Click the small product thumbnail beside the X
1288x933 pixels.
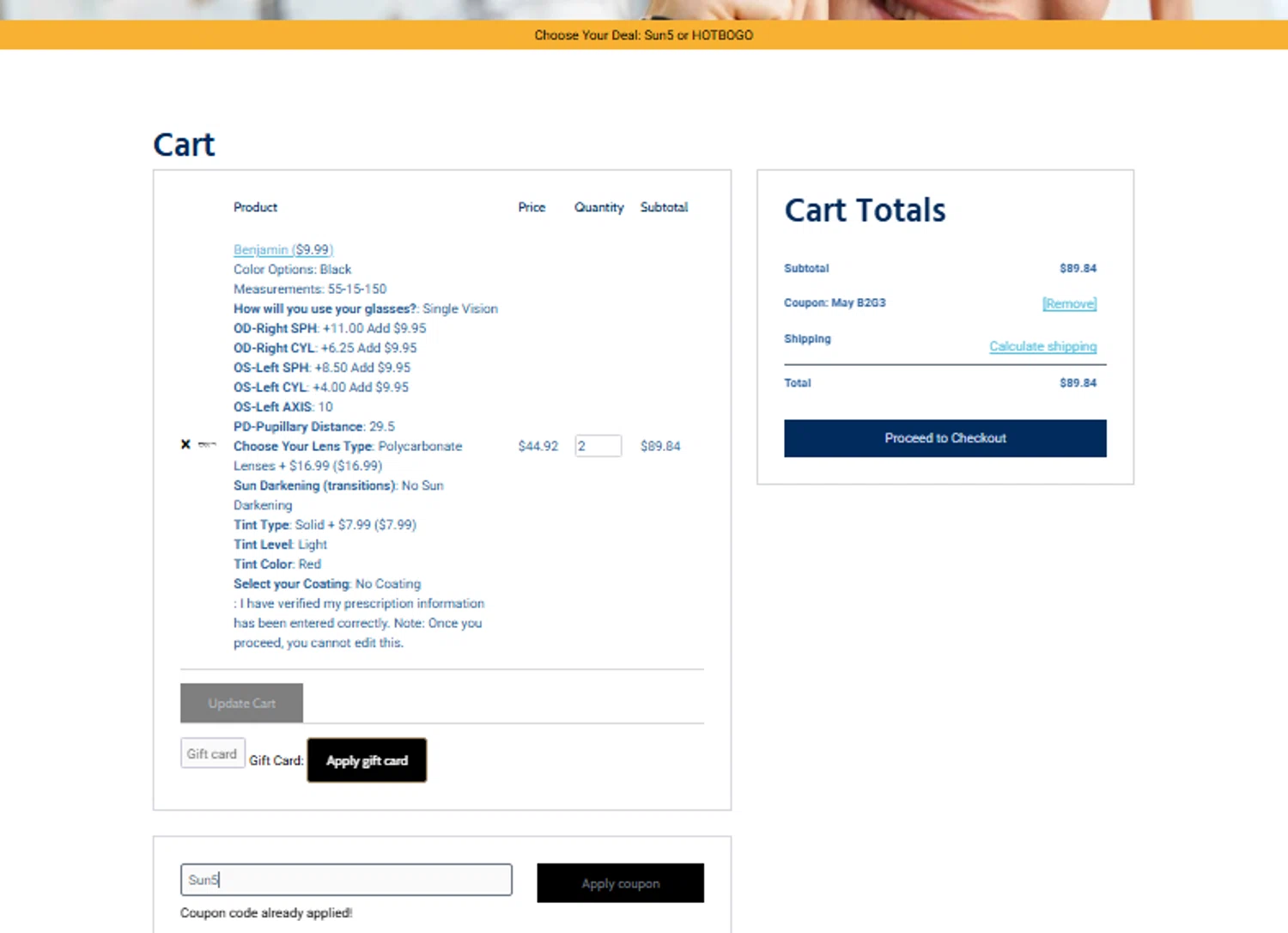pyautogui.click(x=207, y=444)
